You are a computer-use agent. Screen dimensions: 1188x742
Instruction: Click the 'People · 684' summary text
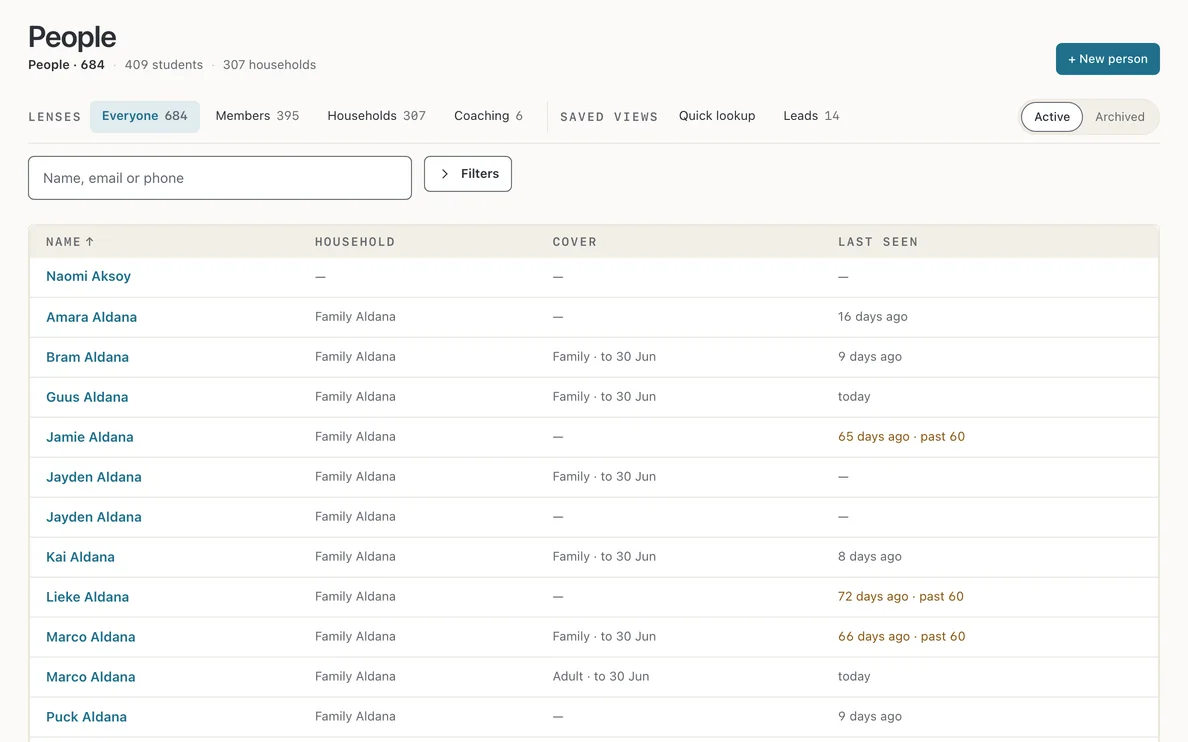67,65
